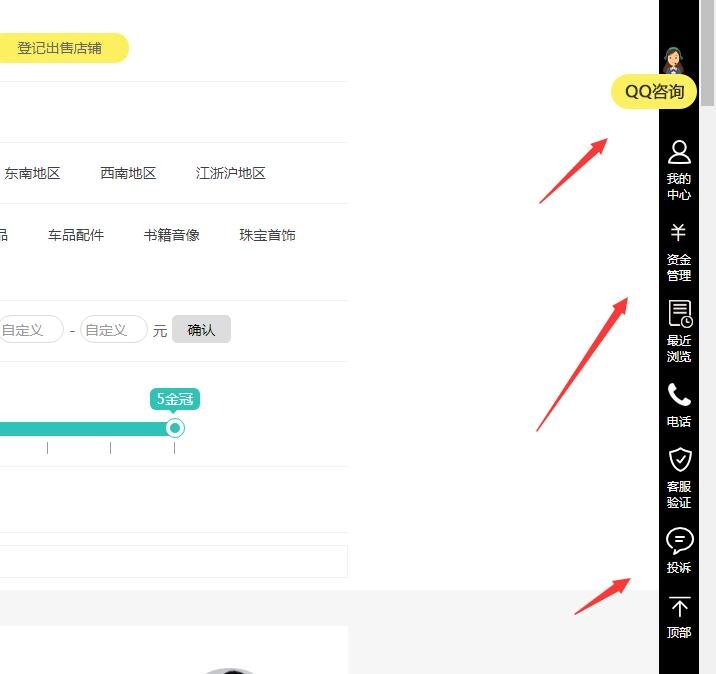The width and height of the screenshot is (716, 674).
Task: Select 东南地区 region filter
Action: coord(32,173)
